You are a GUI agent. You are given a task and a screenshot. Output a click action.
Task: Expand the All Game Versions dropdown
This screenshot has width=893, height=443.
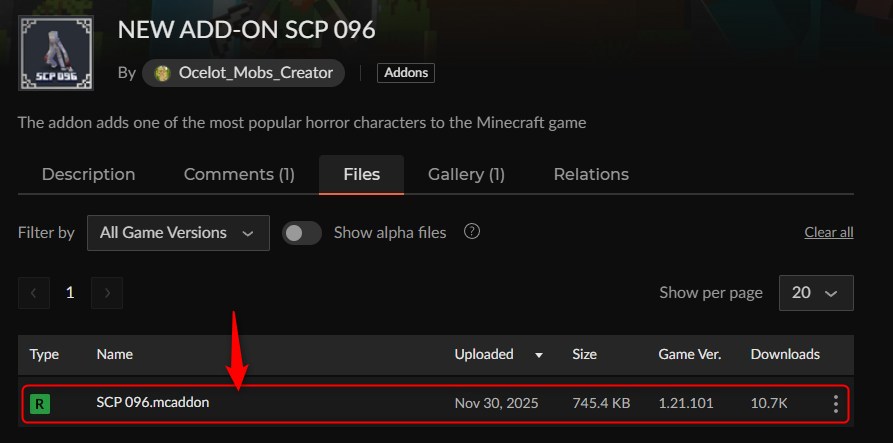pos(178,233)
